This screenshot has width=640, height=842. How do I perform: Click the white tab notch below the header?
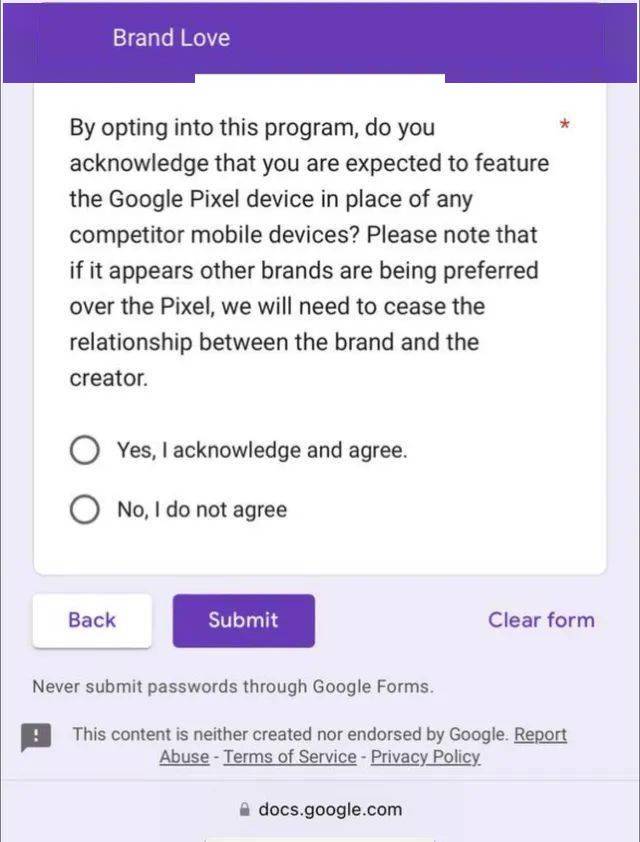pyautogui.click(x=320, y=79)
